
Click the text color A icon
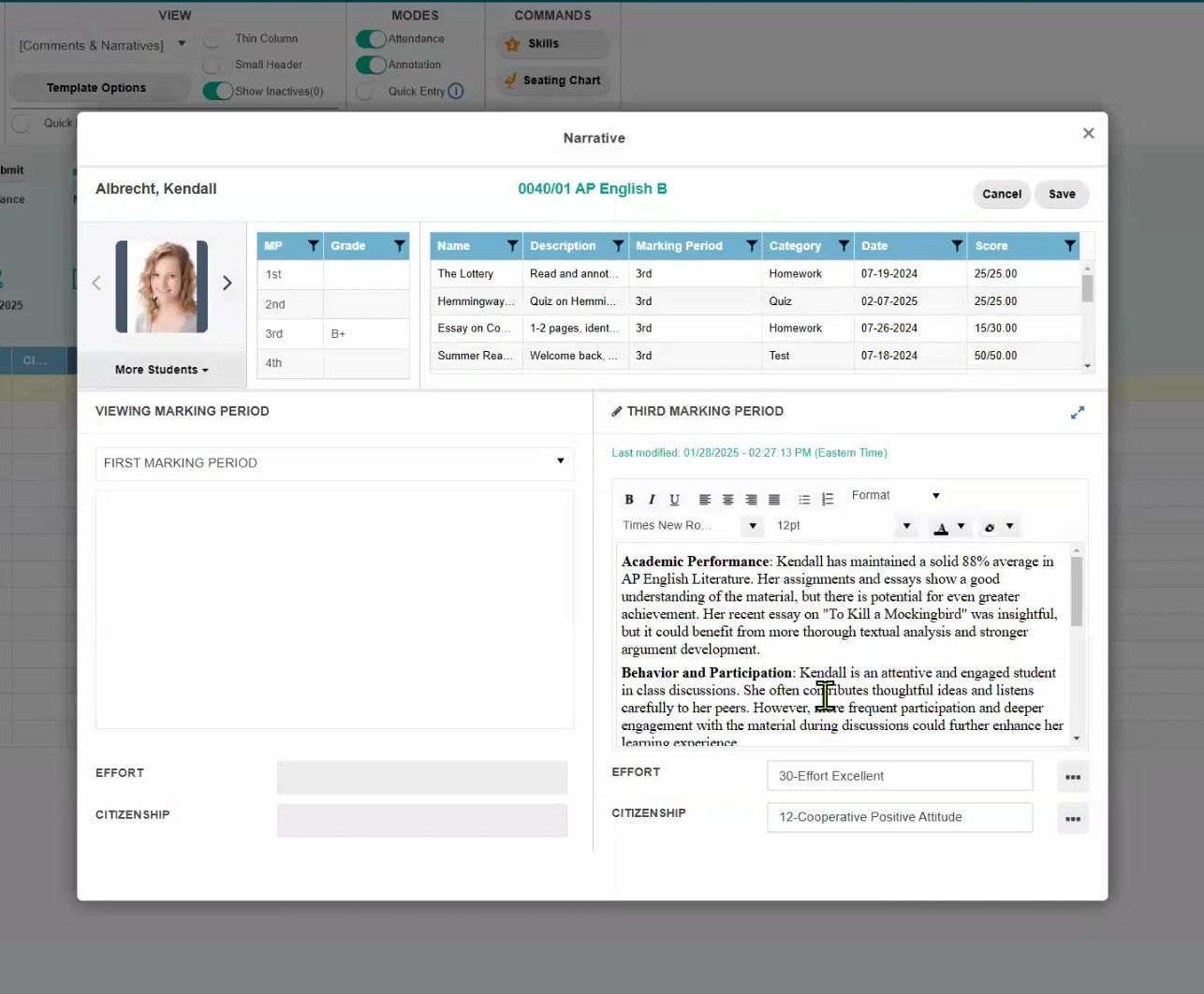941,528
